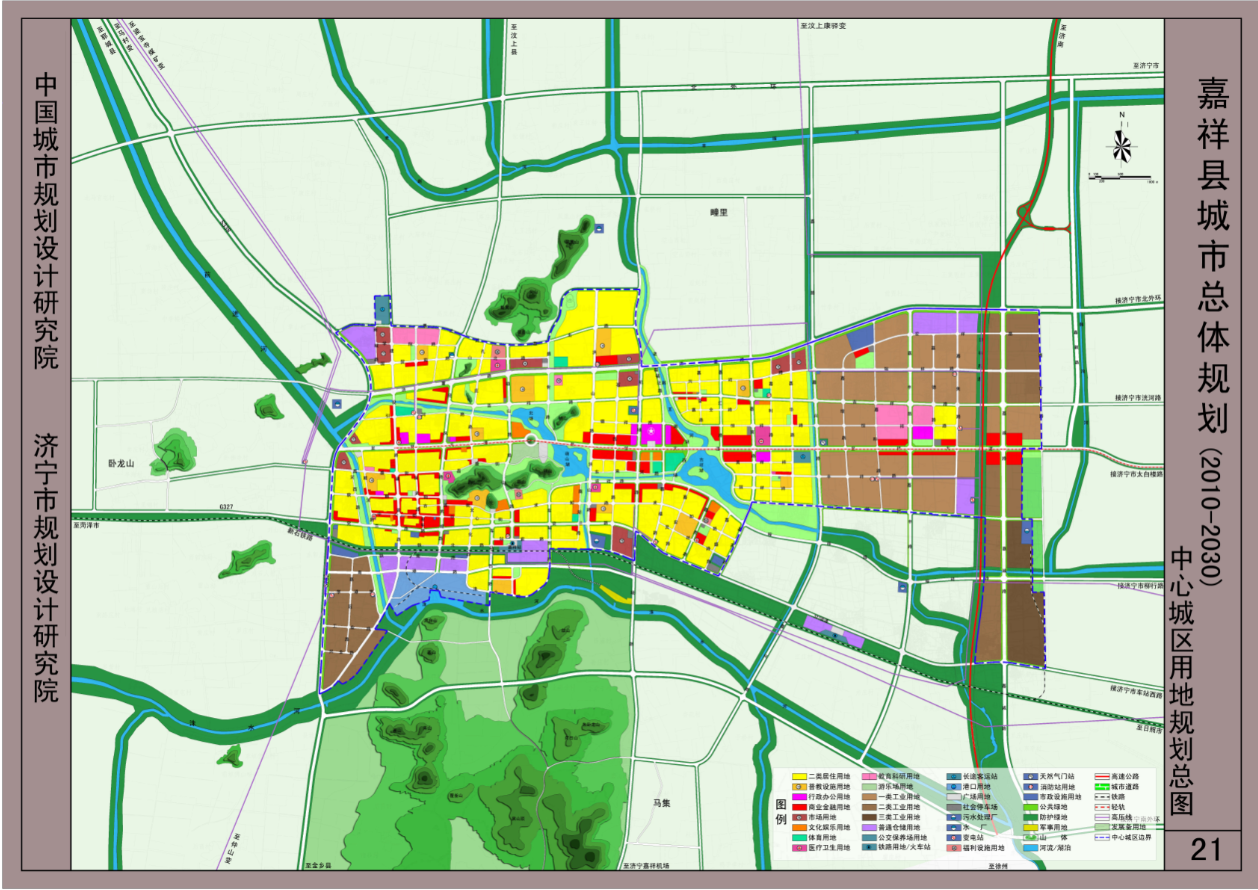Click the 广场用地 gray-white legend swatch
1258x890 pixels.
click(x=953, y=797)
